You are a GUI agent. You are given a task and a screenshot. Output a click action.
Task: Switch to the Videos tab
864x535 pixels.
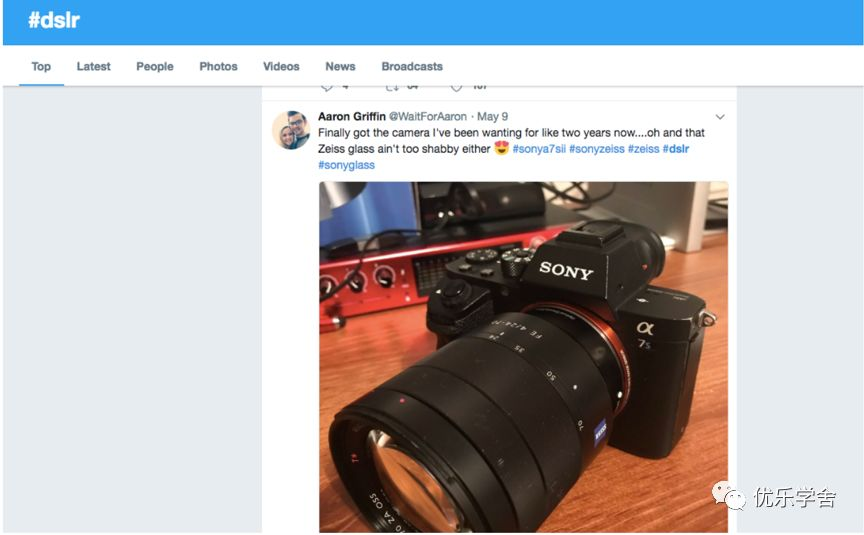tap(281, 66)
